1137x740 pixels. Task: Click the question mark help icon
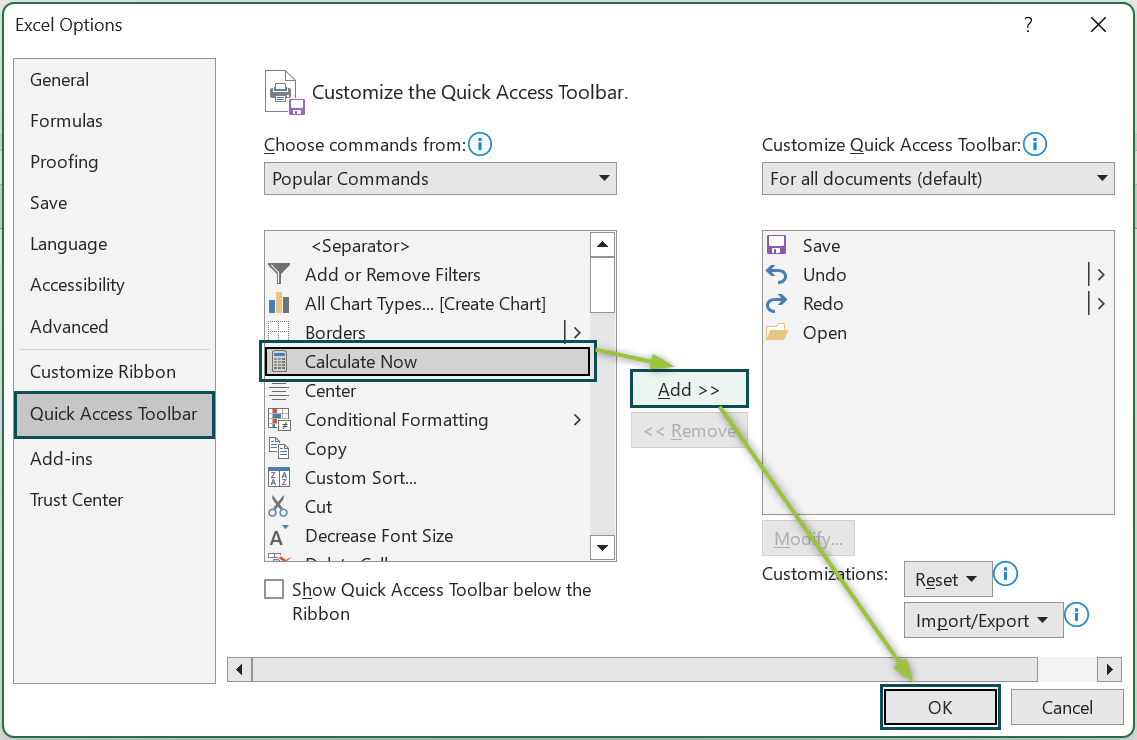tap(1028, 25)
